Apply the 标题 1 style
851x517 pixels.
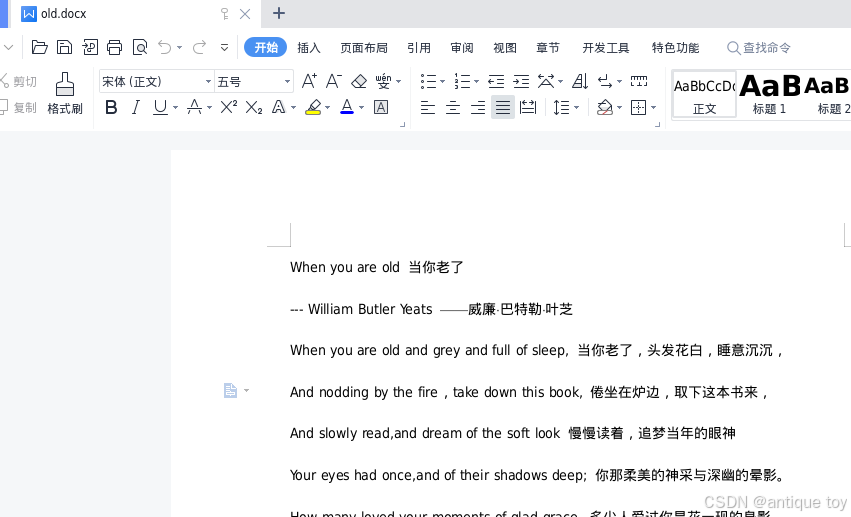770,94
